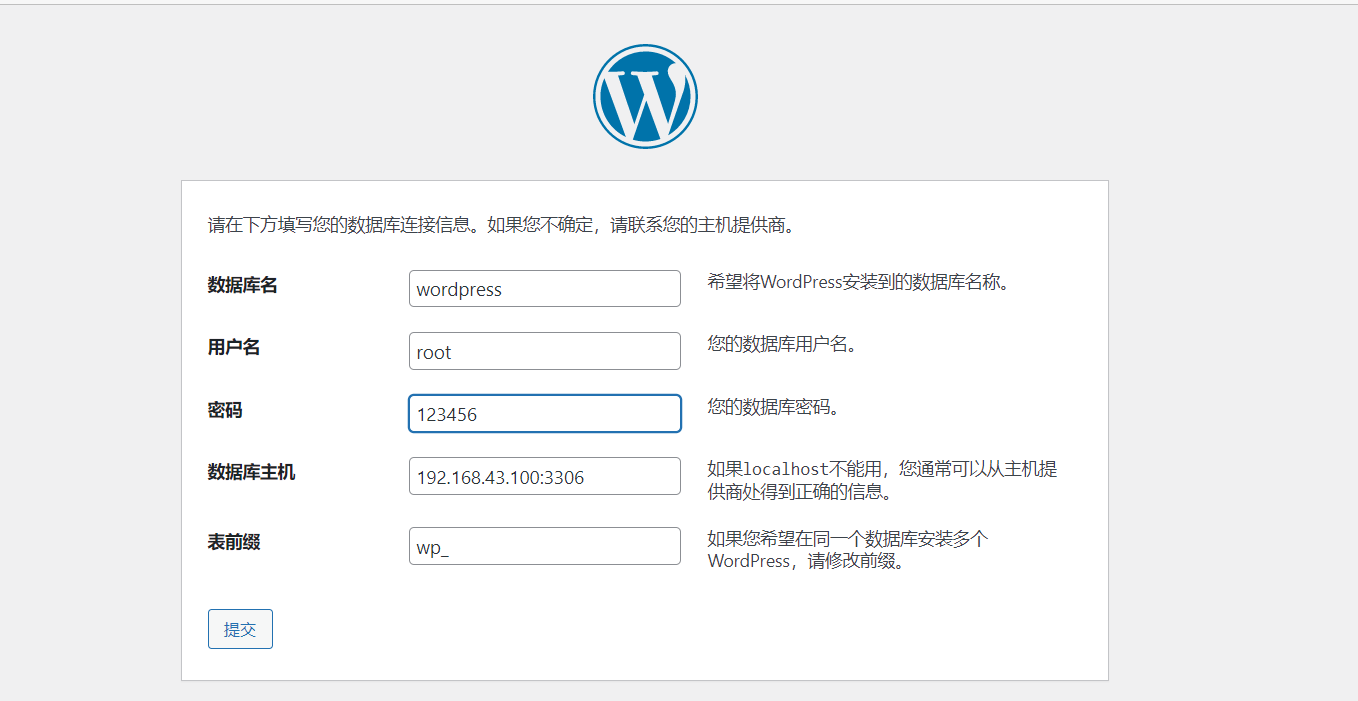Click the 密码 label
This screenshot has height=701, width=1358.
tap(225, 410)
